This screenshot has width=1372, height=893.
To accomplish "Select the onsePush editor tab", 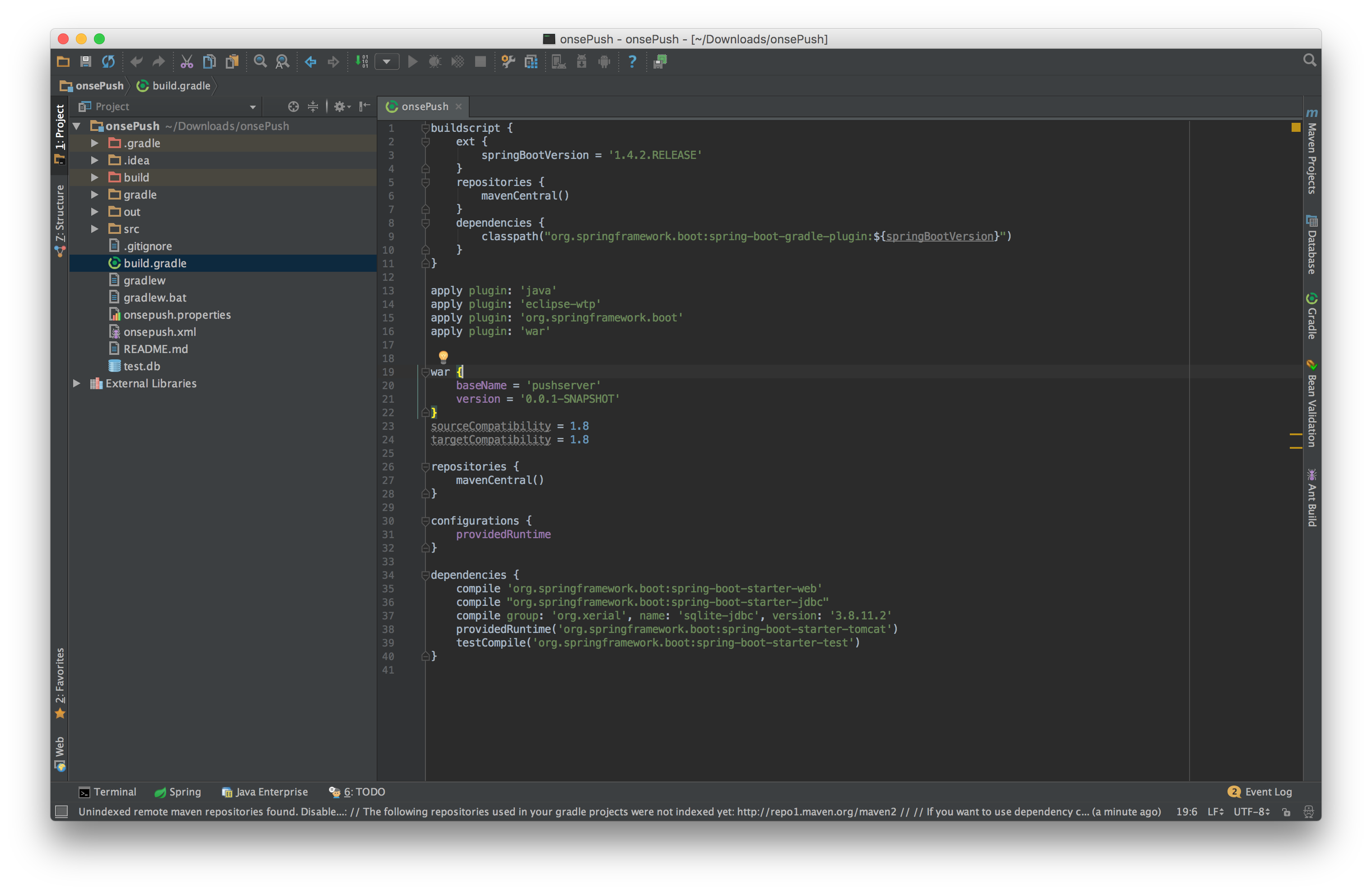I will tap(424, 106).
